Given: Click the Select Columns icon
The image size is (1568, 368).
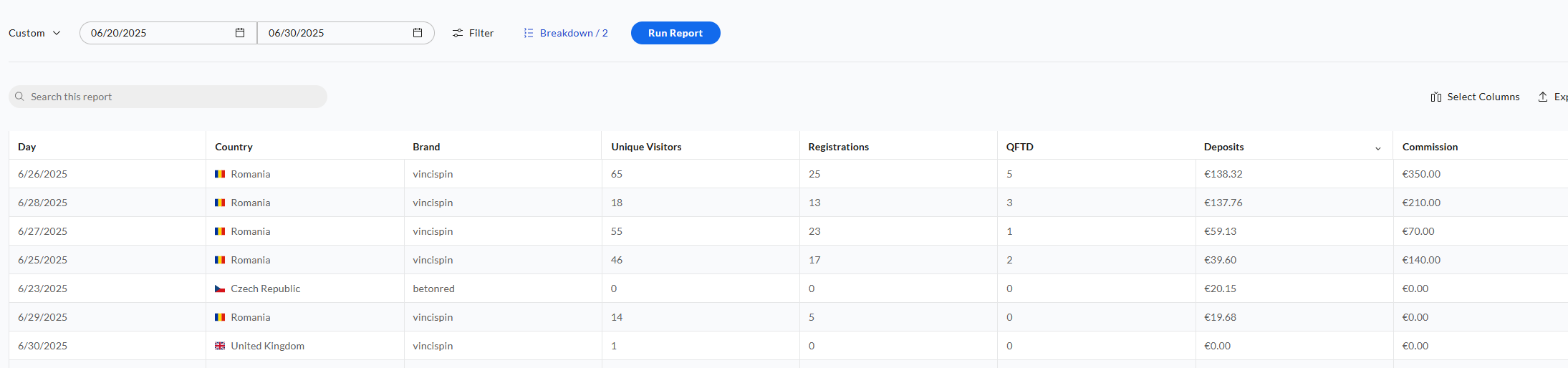Looking at the screenshot, I should [1436, 97].
